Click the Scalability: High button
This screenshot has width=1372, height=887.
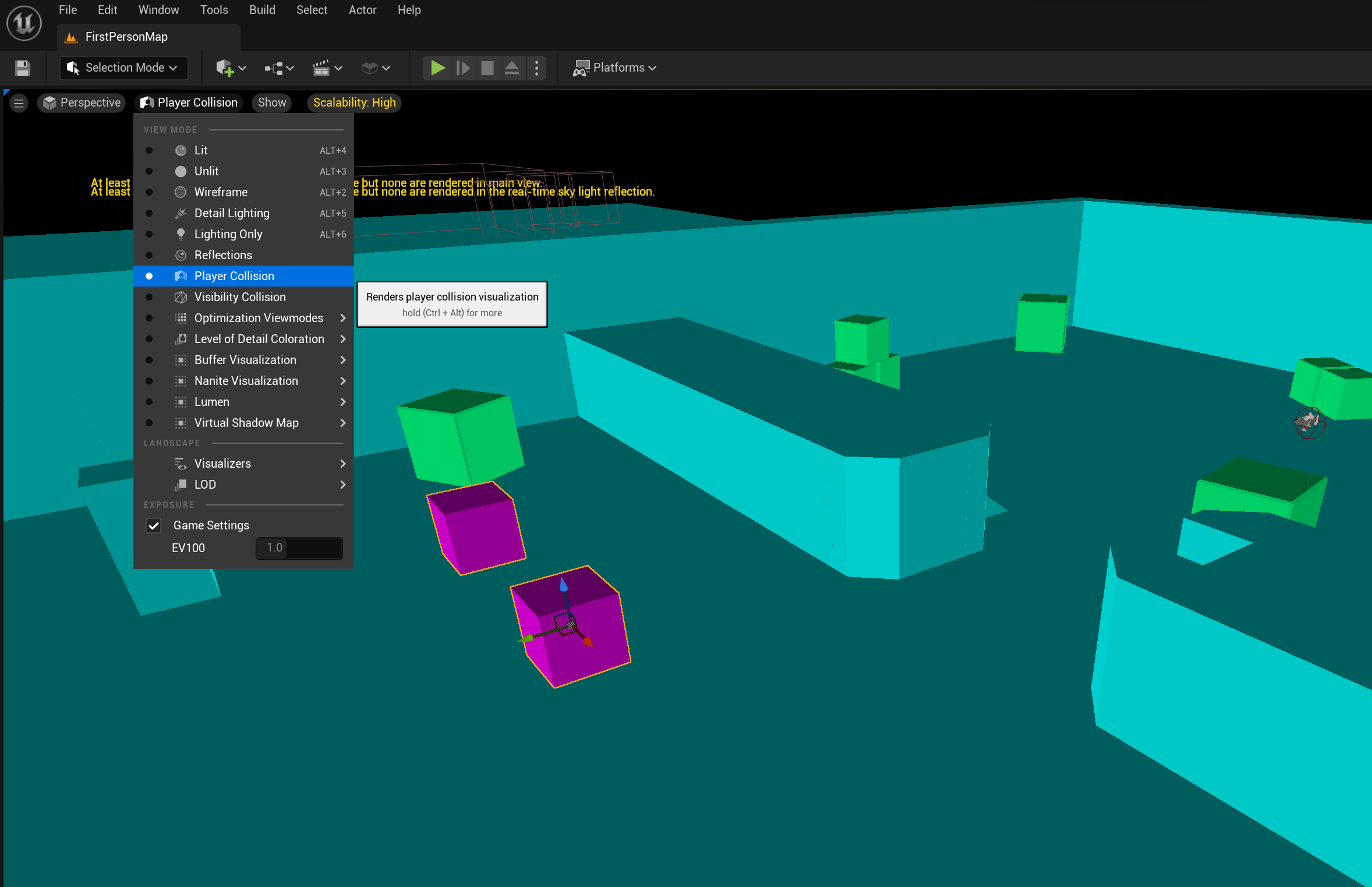[354, 103]
